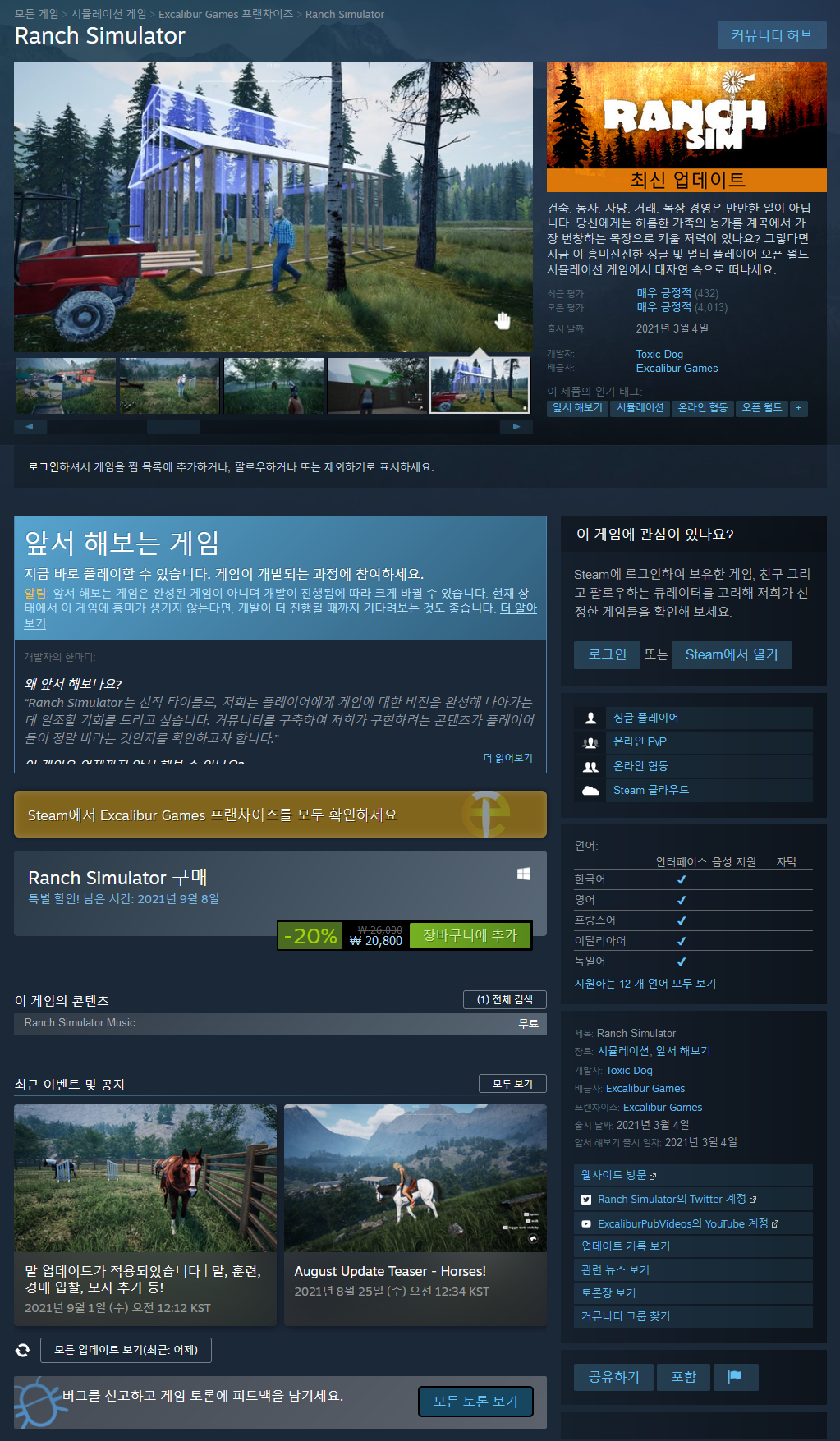The image size is (840, 1441).
Task: Click the 포함 embed button
Action: (683, 1377)
